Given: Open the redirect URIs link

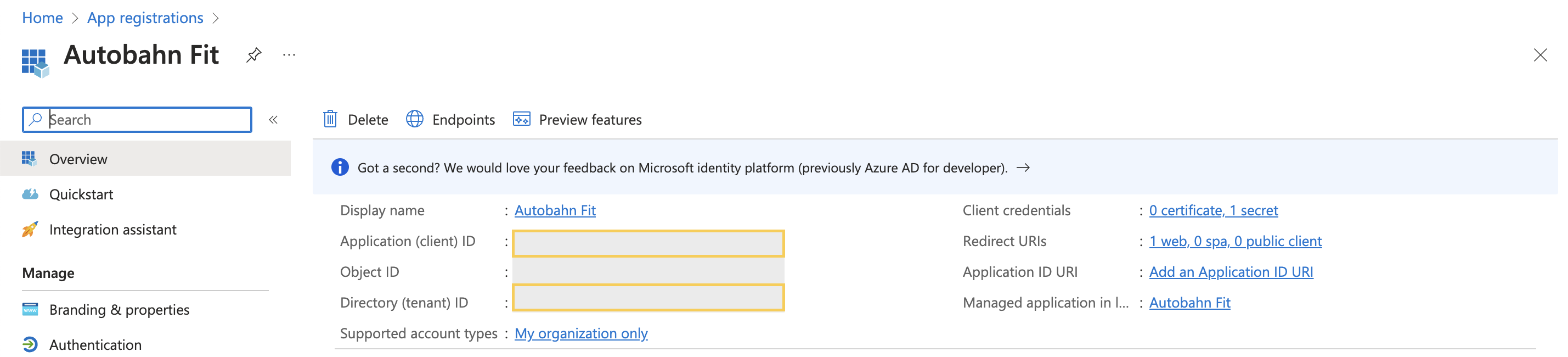Looking at the screenshot, I should point(1235,241).
